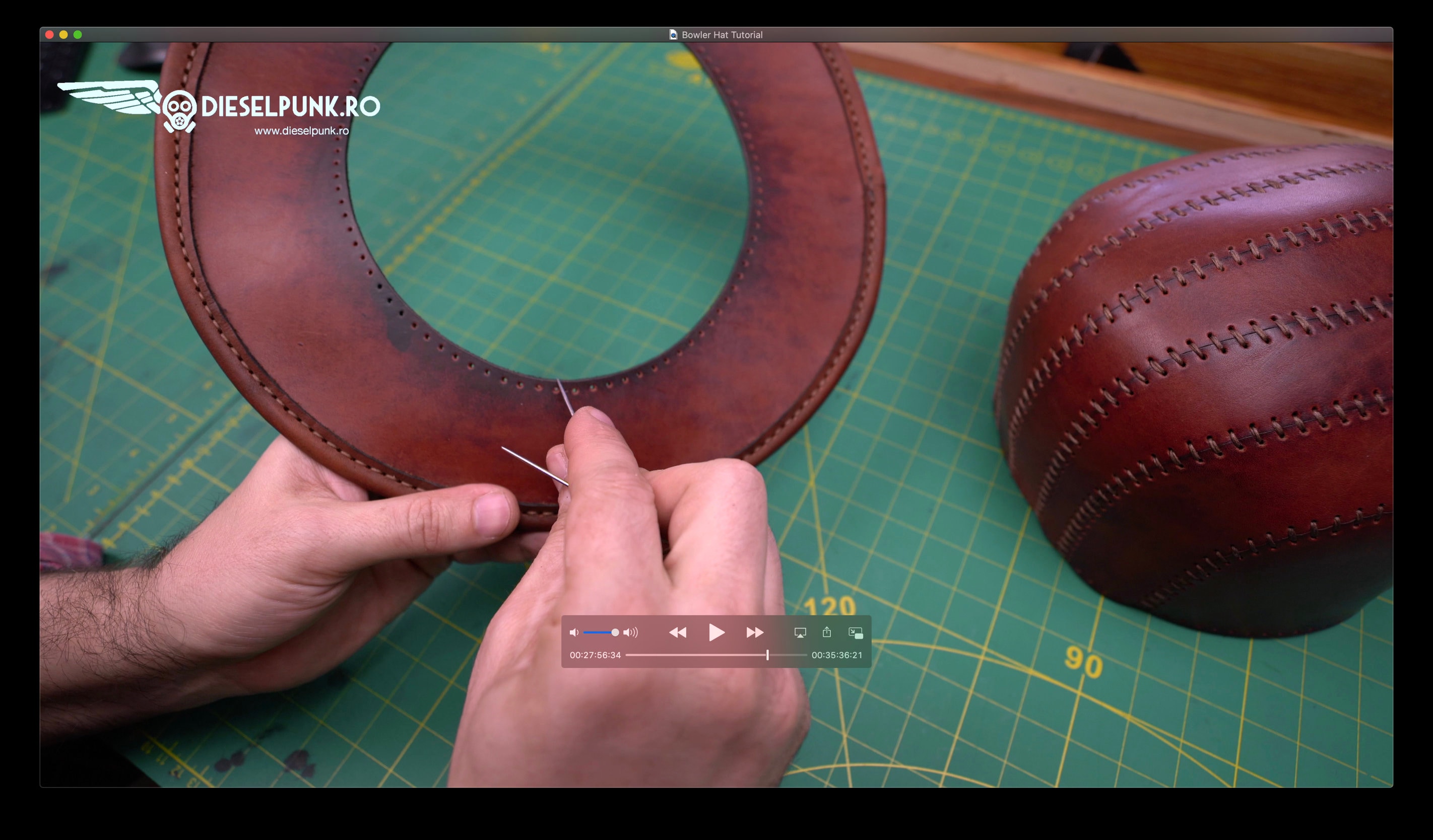This screenshot has width=1433, height=840.
Task: Mute audio with the low-volume speaker icon
Action: coord(574,633)
